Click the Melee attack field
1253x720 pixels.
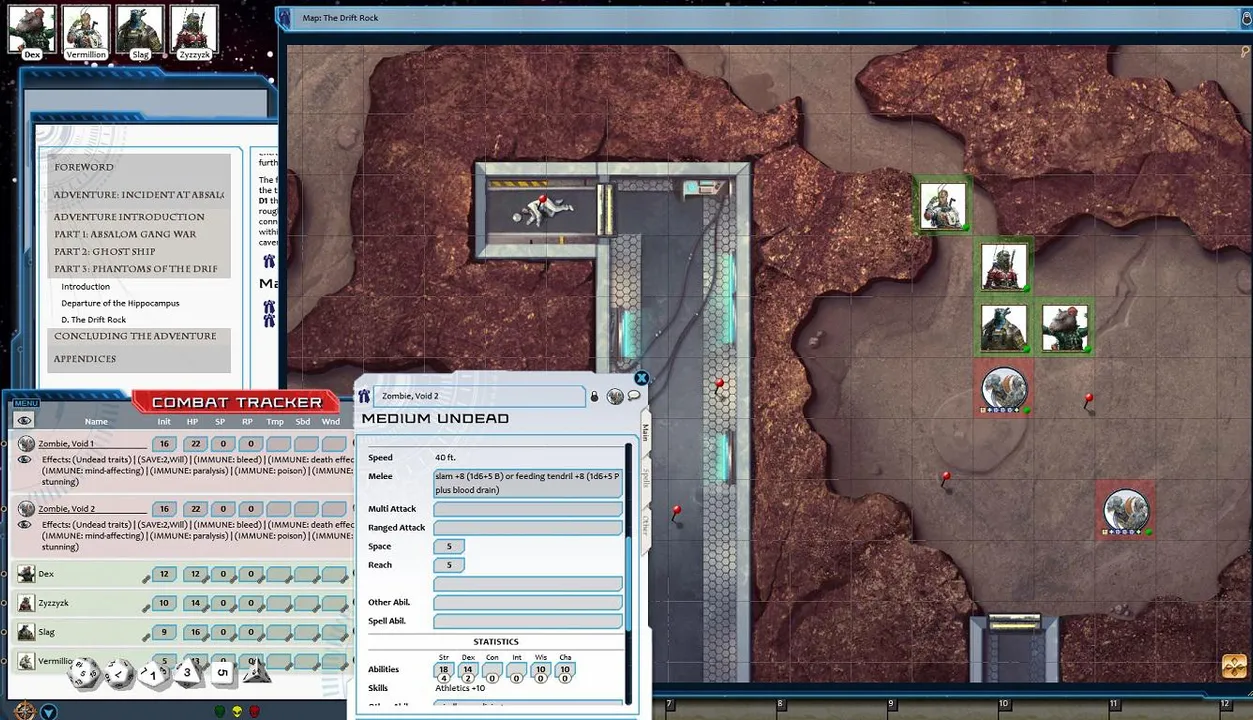[528, 483]
